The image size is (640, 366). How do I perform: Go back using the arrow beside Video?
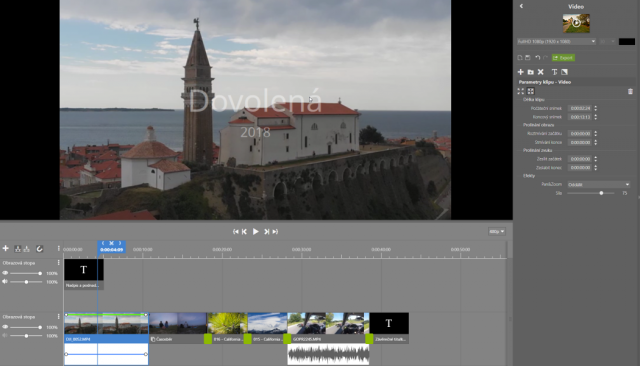coord(521,6)
